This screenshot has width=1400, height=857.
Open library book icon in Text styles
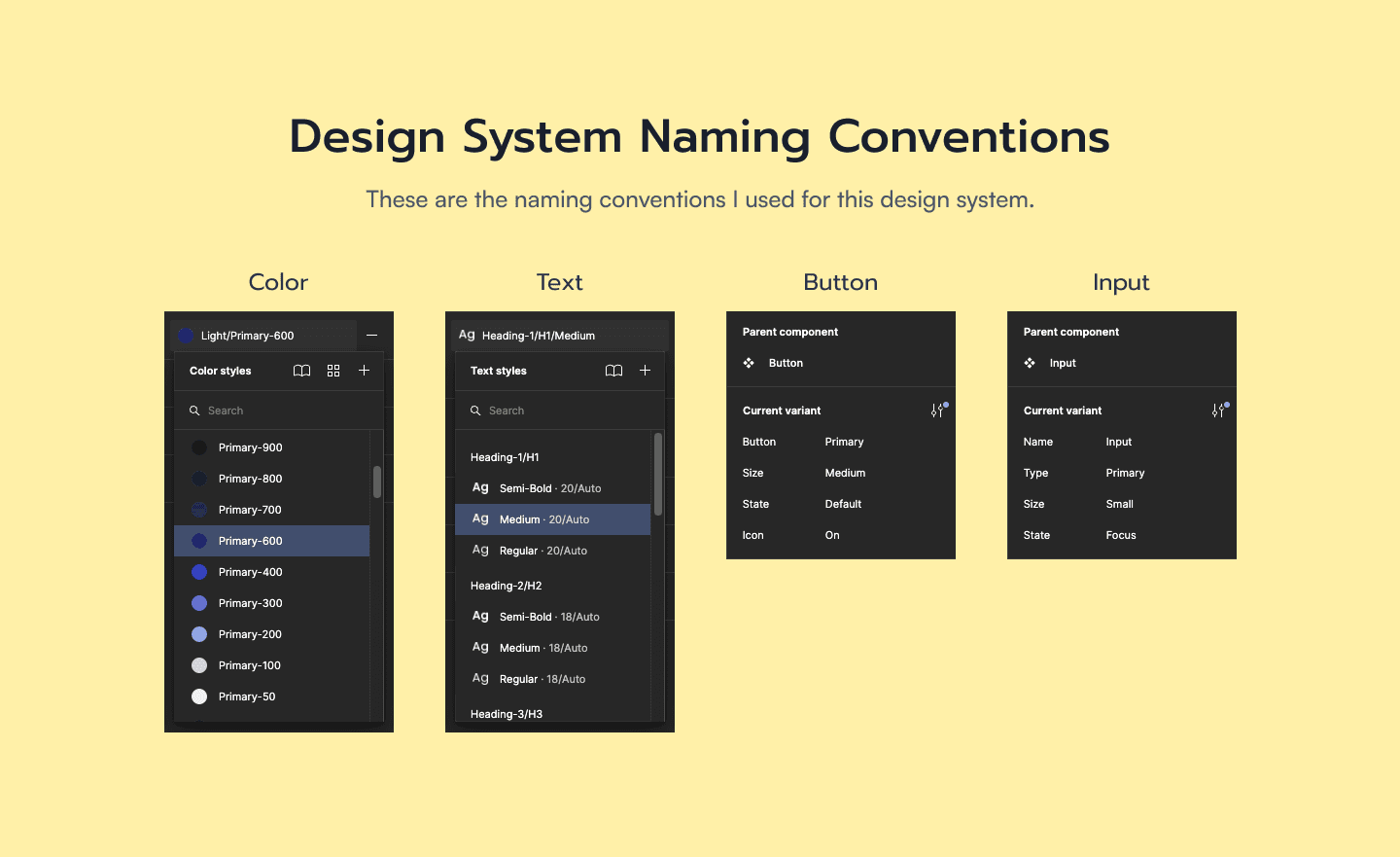pyautogui.click(x=614, y=371)
